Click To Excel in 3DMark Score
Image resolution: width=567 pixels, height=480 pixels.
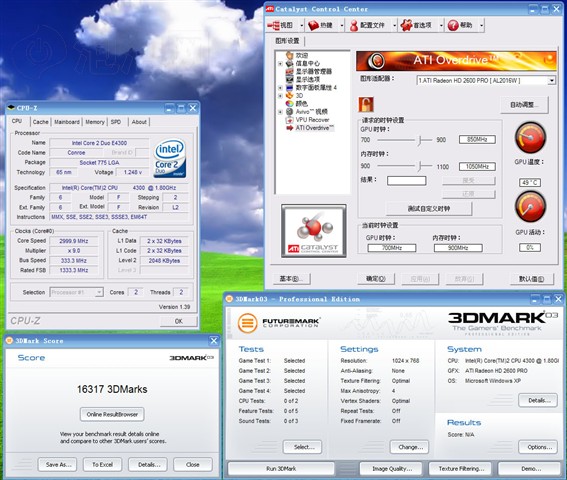pyautogui.click(x=102, y=464)
